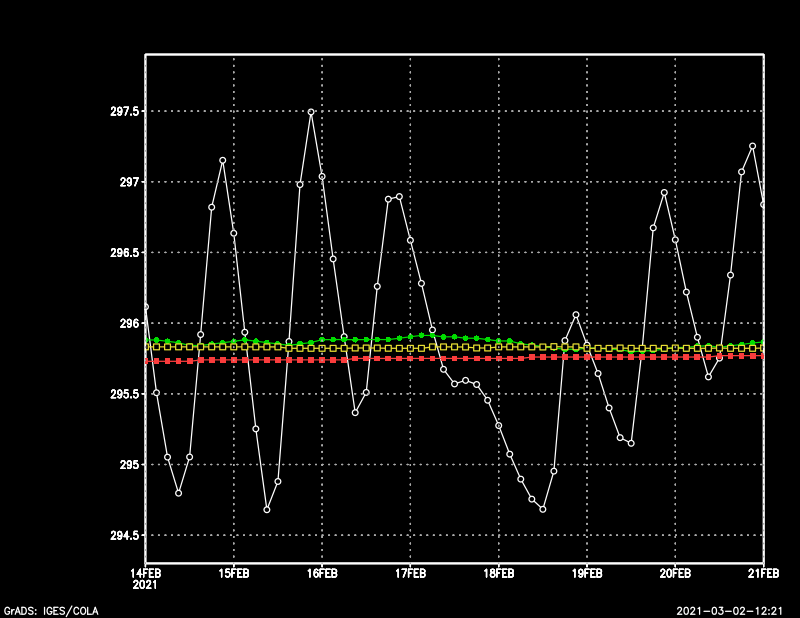Click the first white data marker at 14FEB
This screenshot has height=618, width=800.
[x=146, y=307]
